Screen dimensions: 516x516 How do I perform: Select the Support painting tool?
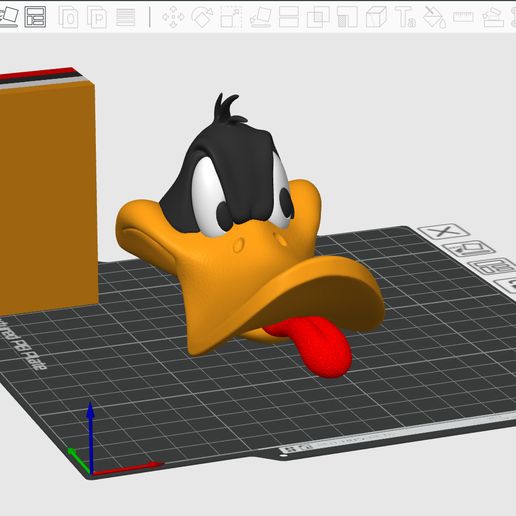click(347, 17)
